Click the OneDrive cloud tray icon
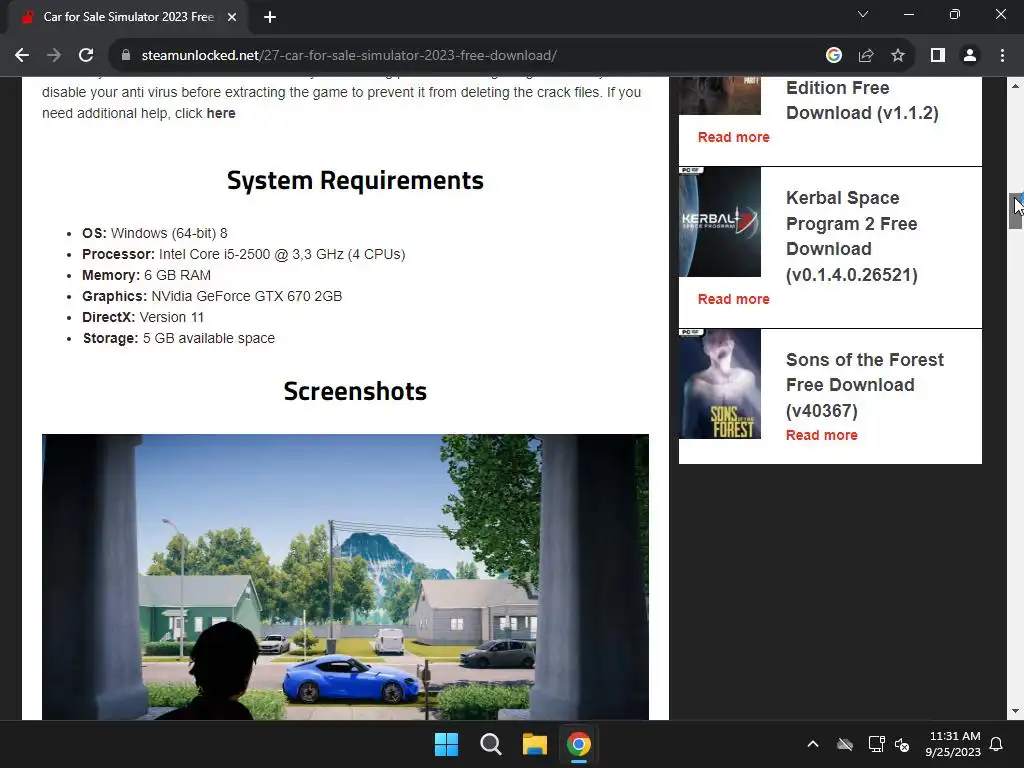The width and height of the screenshot is (1024, 768). (845, 744)
